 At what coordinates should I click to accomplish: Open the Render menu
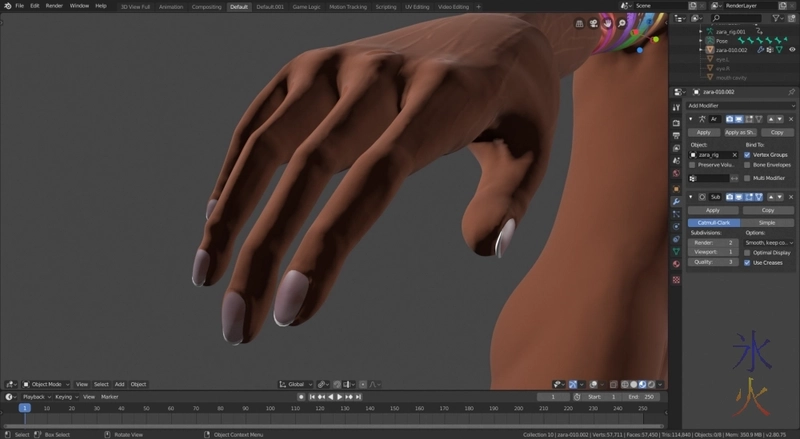[x=54, y=6]
